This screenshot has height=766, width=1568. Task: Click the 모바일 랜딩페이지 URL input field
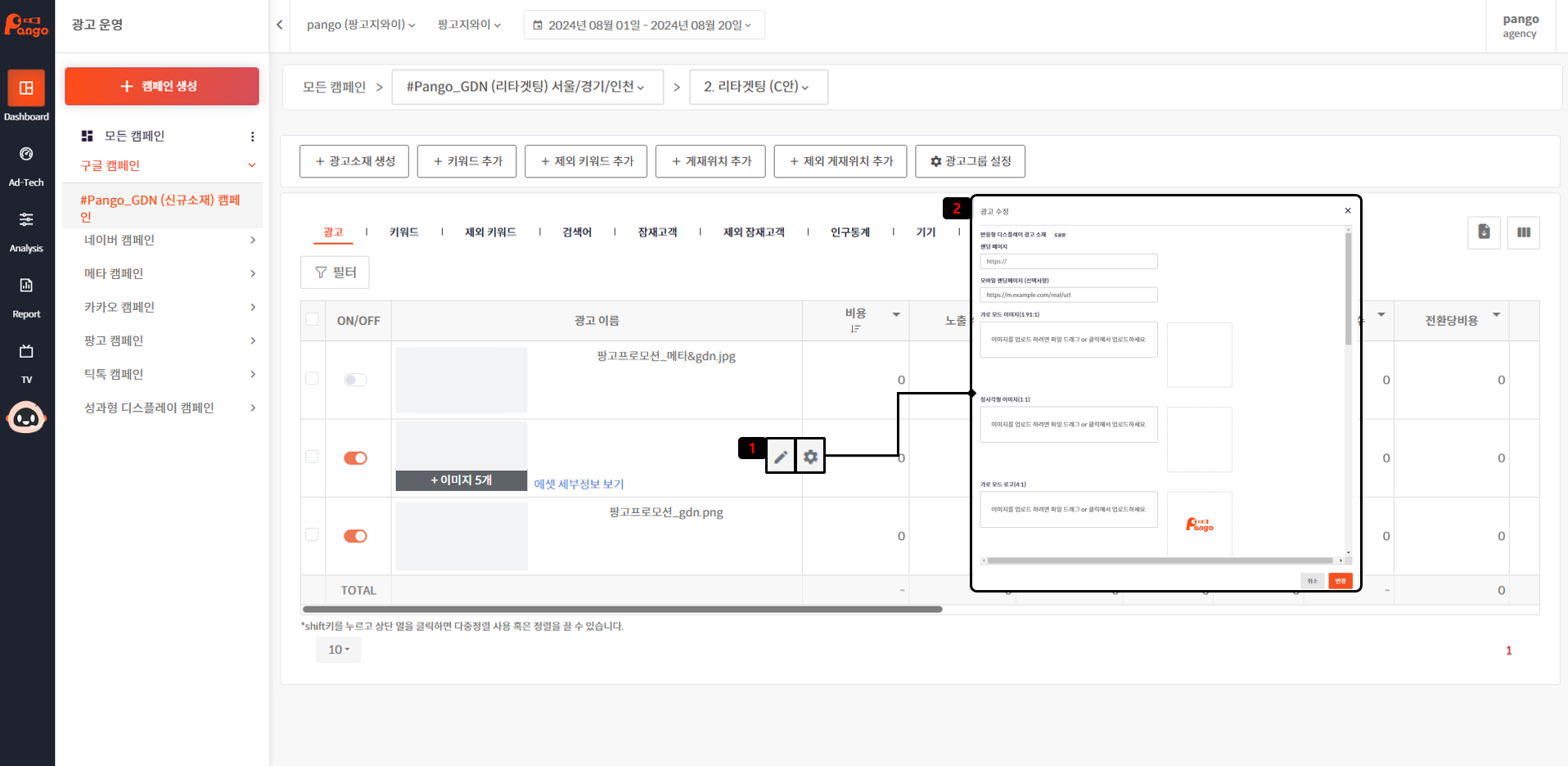(1069, 295)
